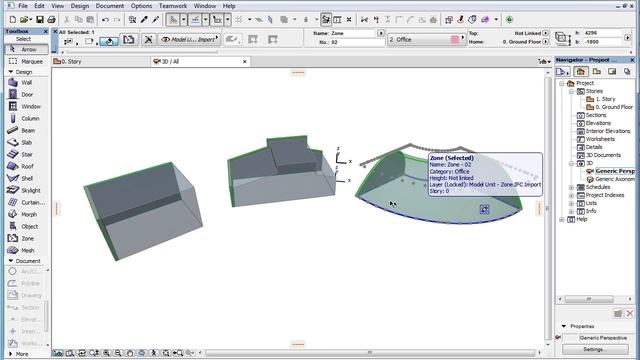Open the Teamwork menu
640x360 pixels.
tap(173, 6)
